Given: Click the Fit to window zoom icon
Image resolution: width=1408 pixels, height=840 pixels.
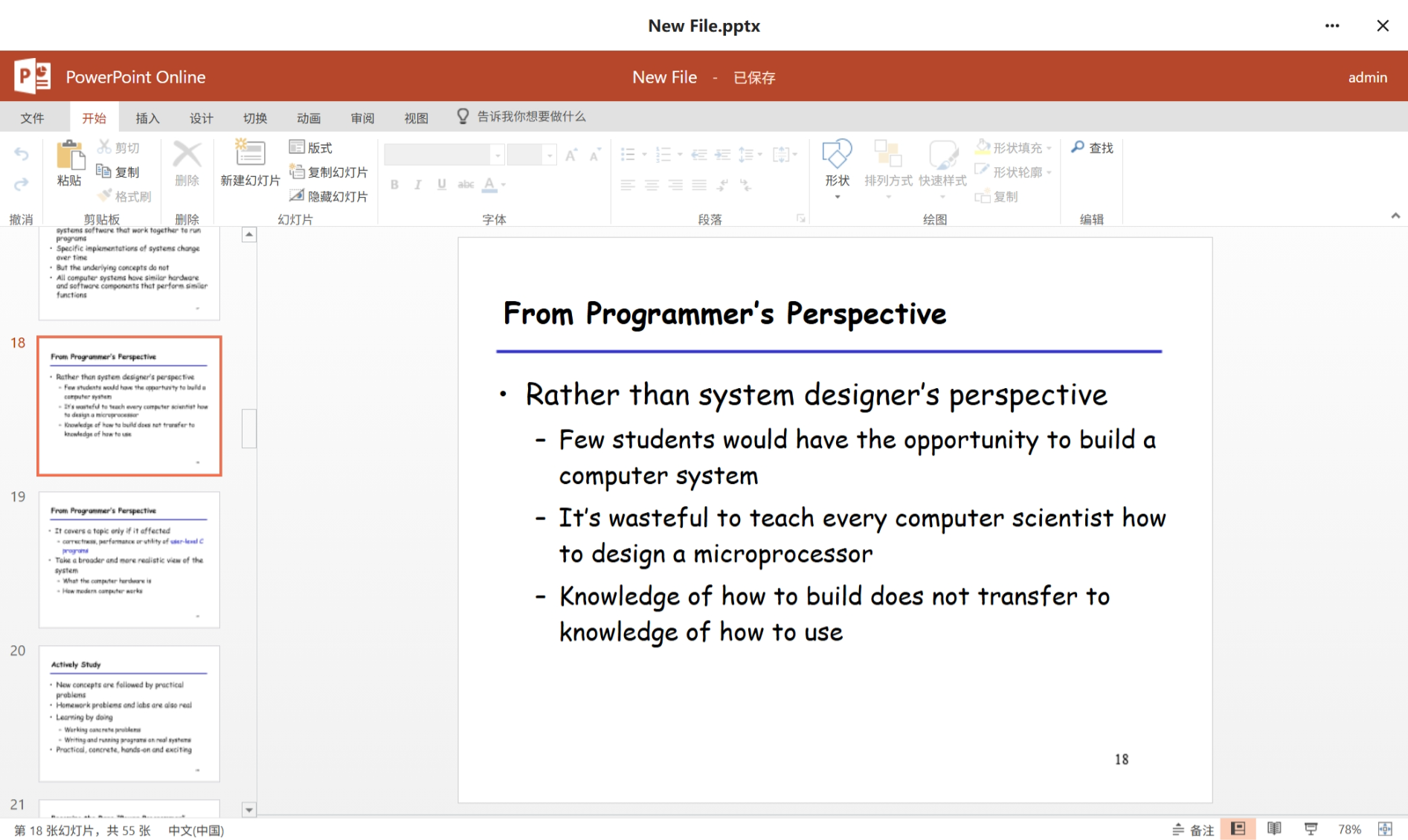Looking at the screenshot, I should [1385, 829].
